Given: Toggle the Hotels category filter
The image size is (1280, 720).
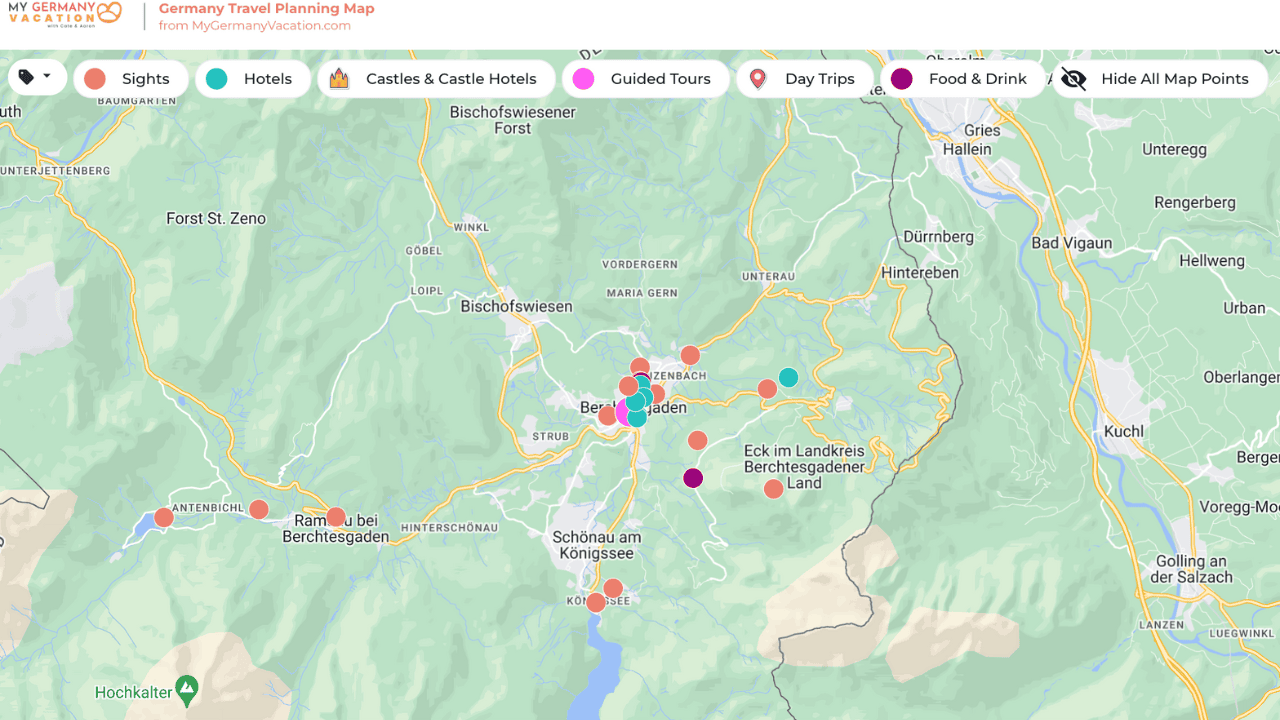Looking at the screenshot, I should tap(253, 79).
